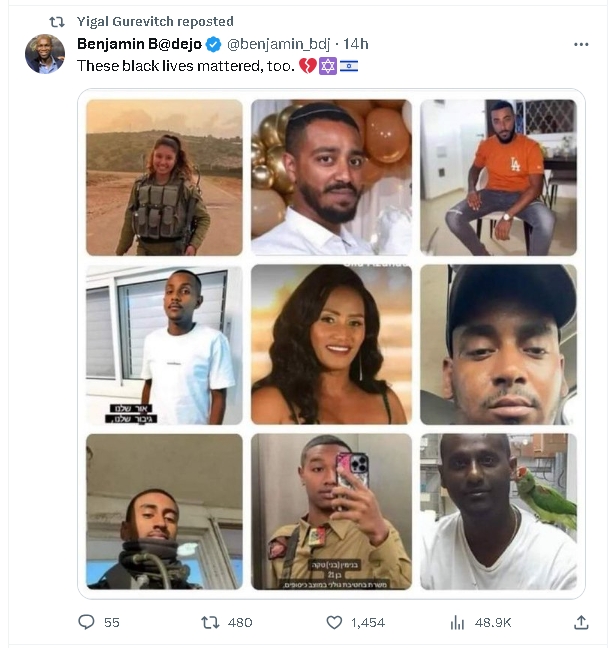The width and height of the screenshot is (611, 648).
Task: Open the mirror selfie soldier photo
Action: (331, 510)
